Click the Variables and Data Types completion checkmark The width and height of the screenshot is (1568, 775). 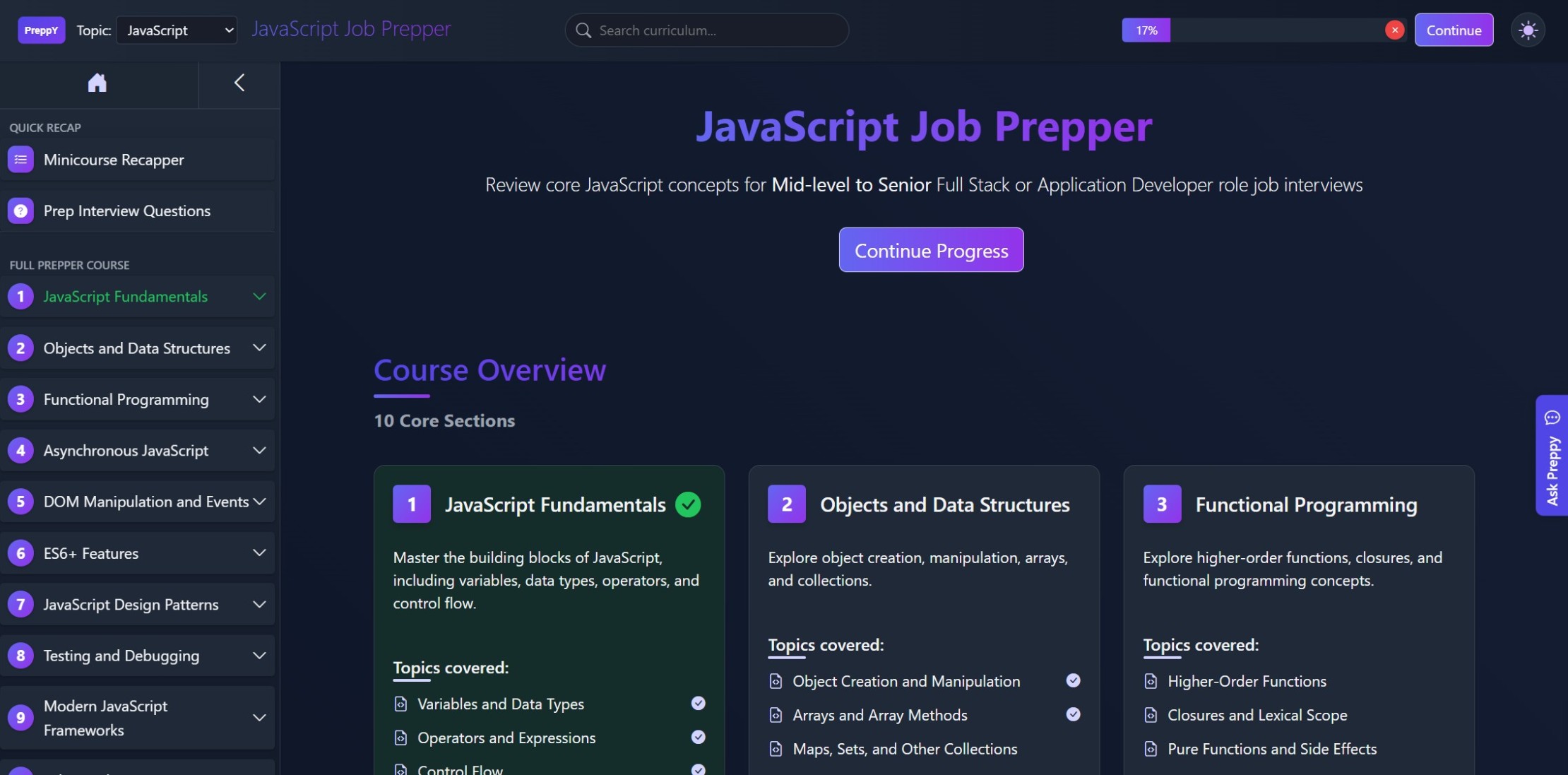[699, 703]
